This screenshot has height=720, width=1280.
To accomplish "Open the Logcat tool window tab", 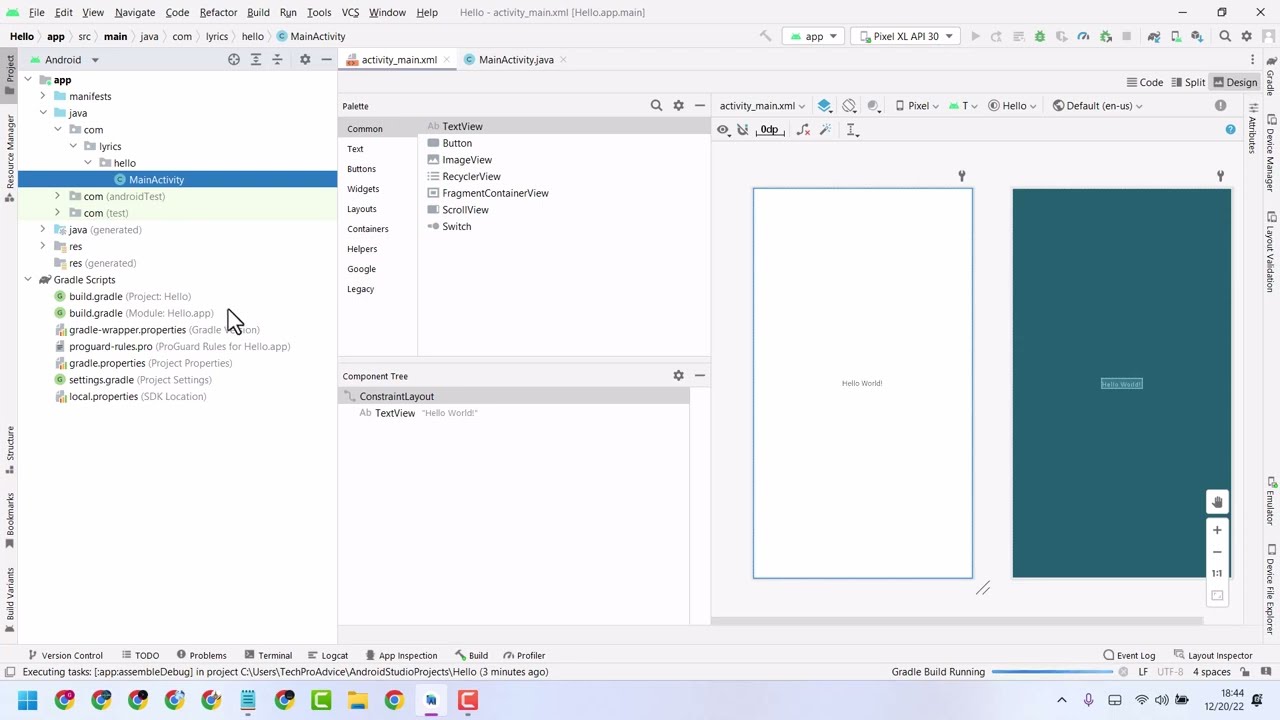I will click(327, 655).
